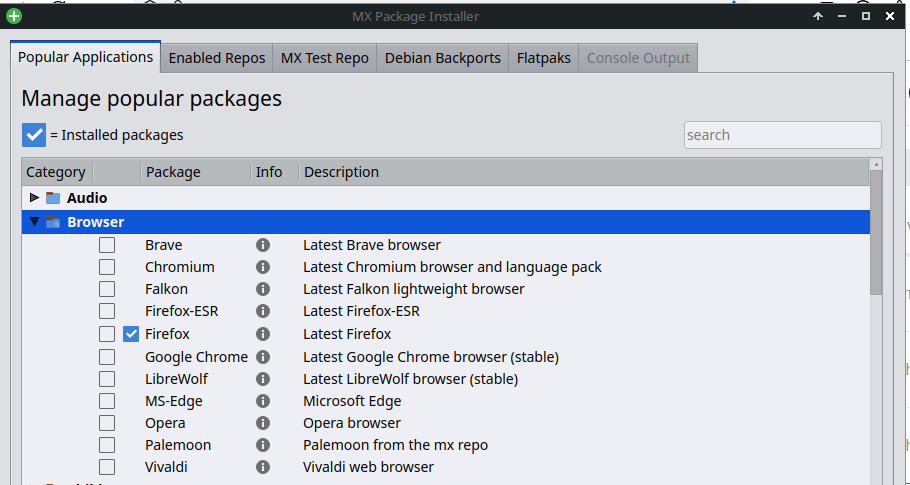Expand the Audio category

click(34, 198)
